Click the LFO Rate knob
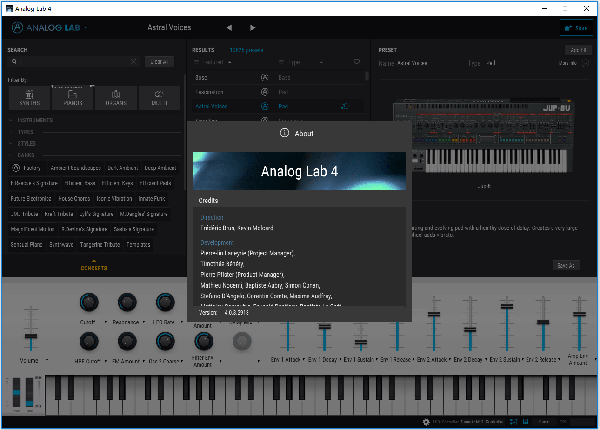The width and height of the screenshot is (600, 430). coord(165,302)
